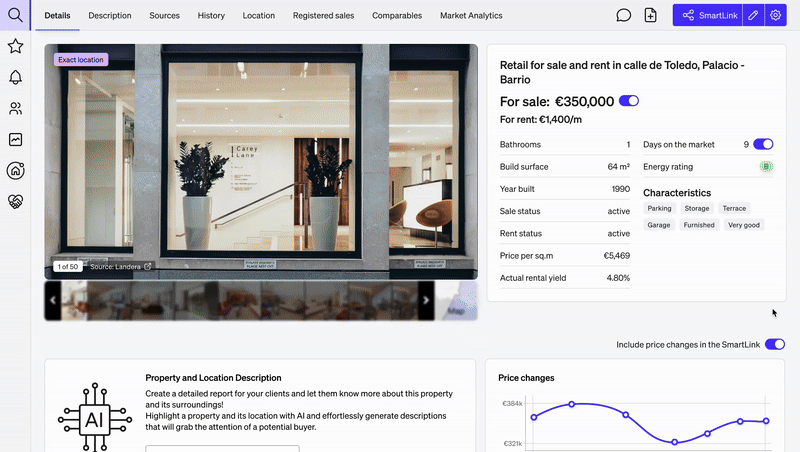
Task: Click the input box under AI description
Action: pos(222,448)
